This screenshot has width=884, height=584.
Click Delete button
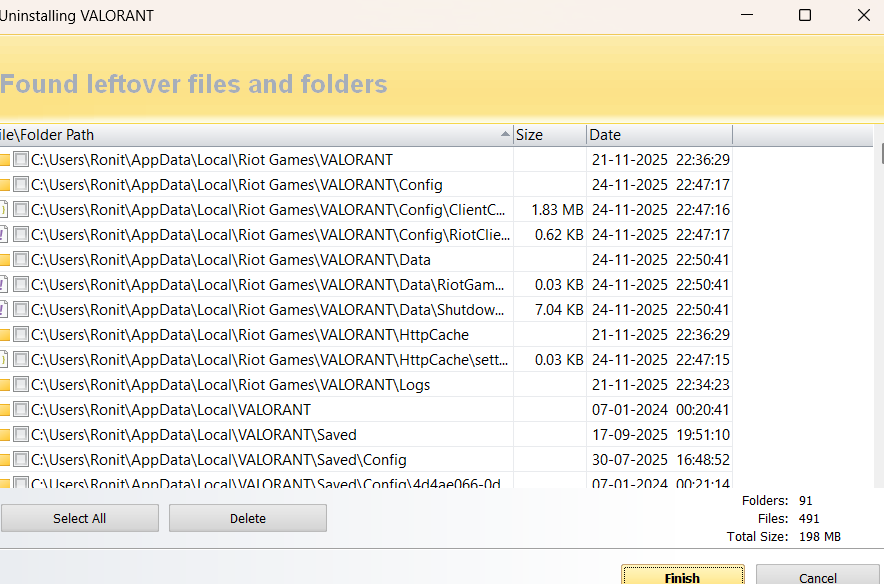247,518
